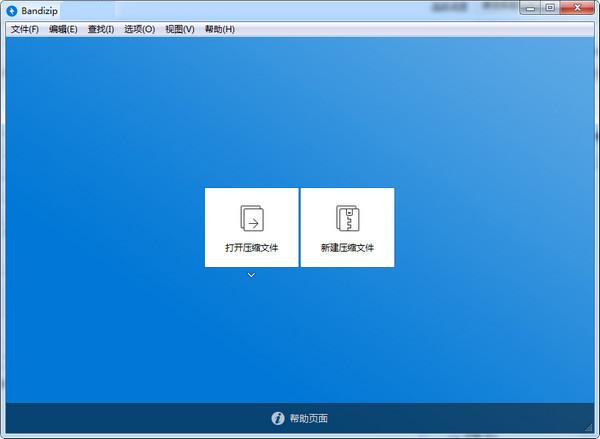Click the info icon beside 帮助页面

(x=278, y=418)
